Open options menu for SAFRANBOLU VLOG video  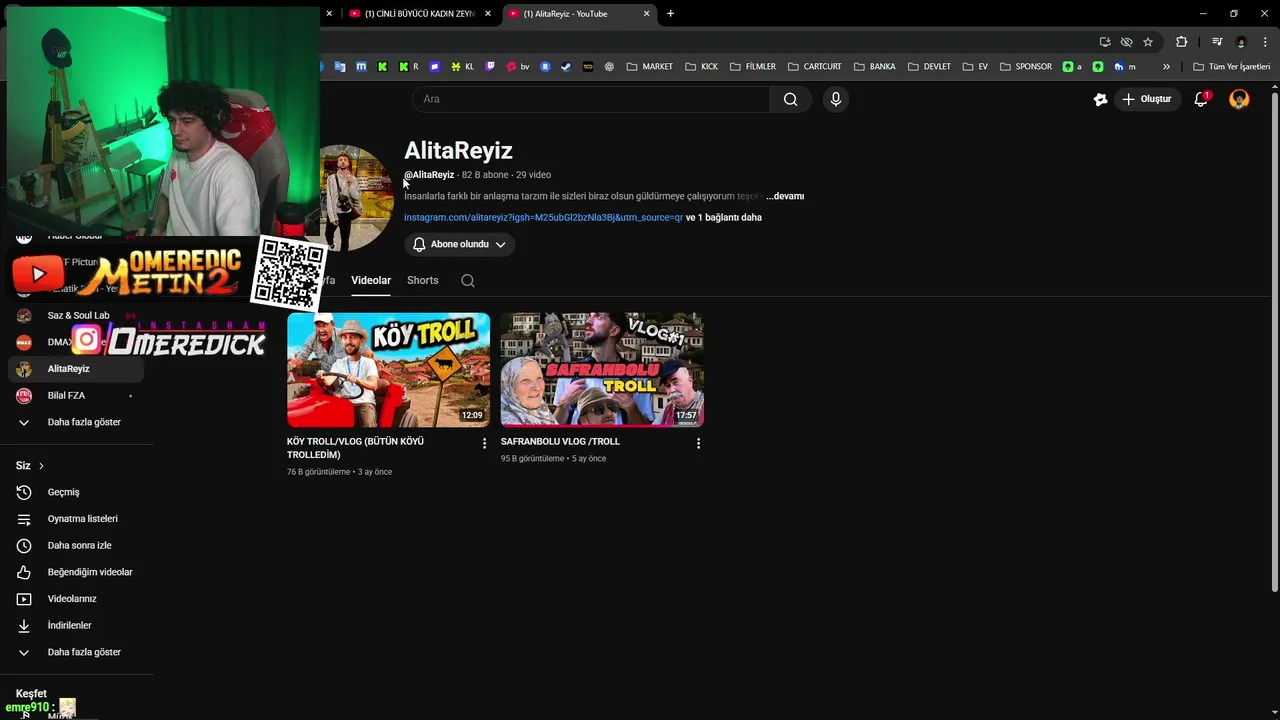click(698, 443)
